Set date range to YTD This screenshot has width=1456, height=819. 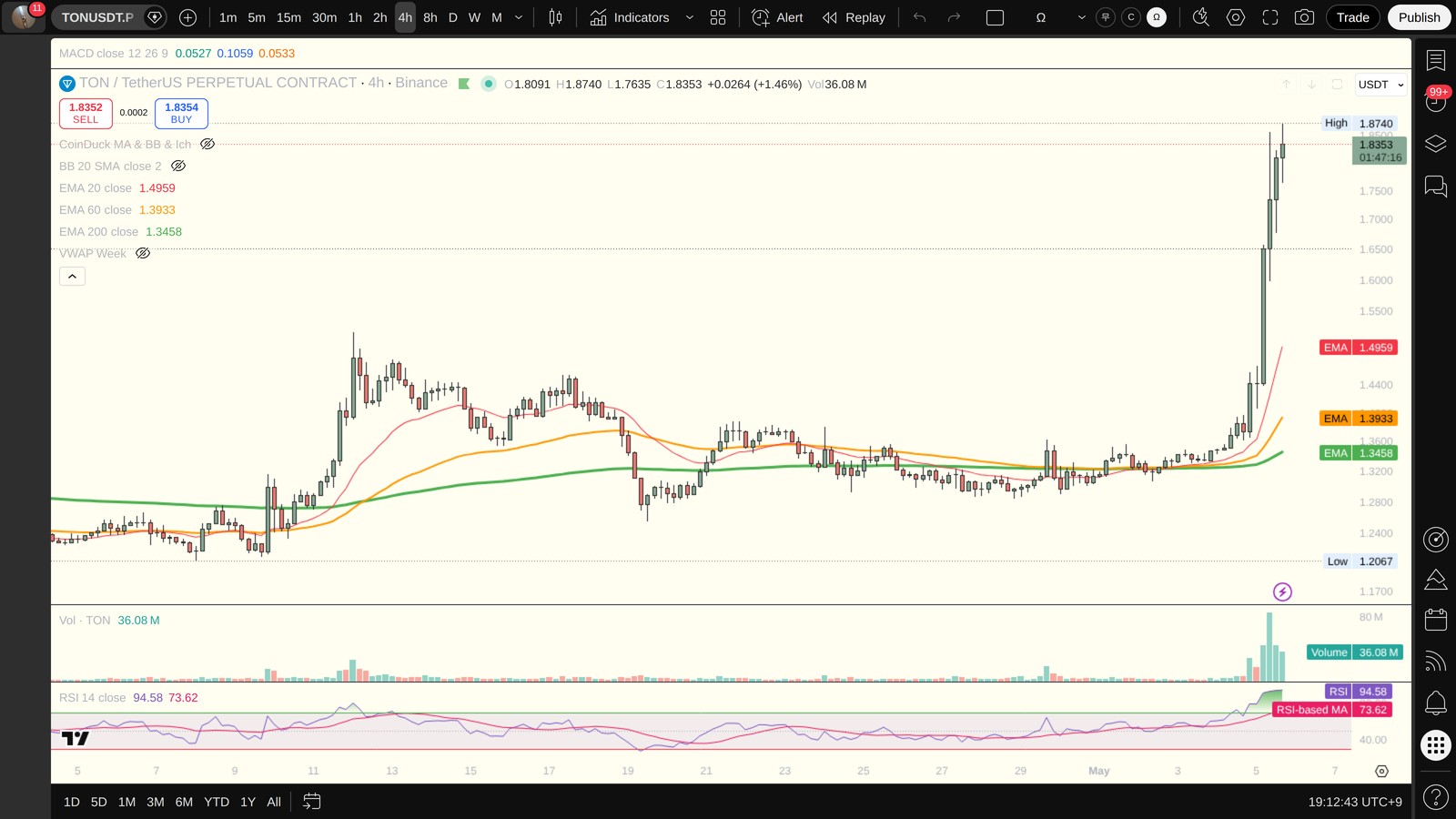pyautogui.click(x=217, y=802)
